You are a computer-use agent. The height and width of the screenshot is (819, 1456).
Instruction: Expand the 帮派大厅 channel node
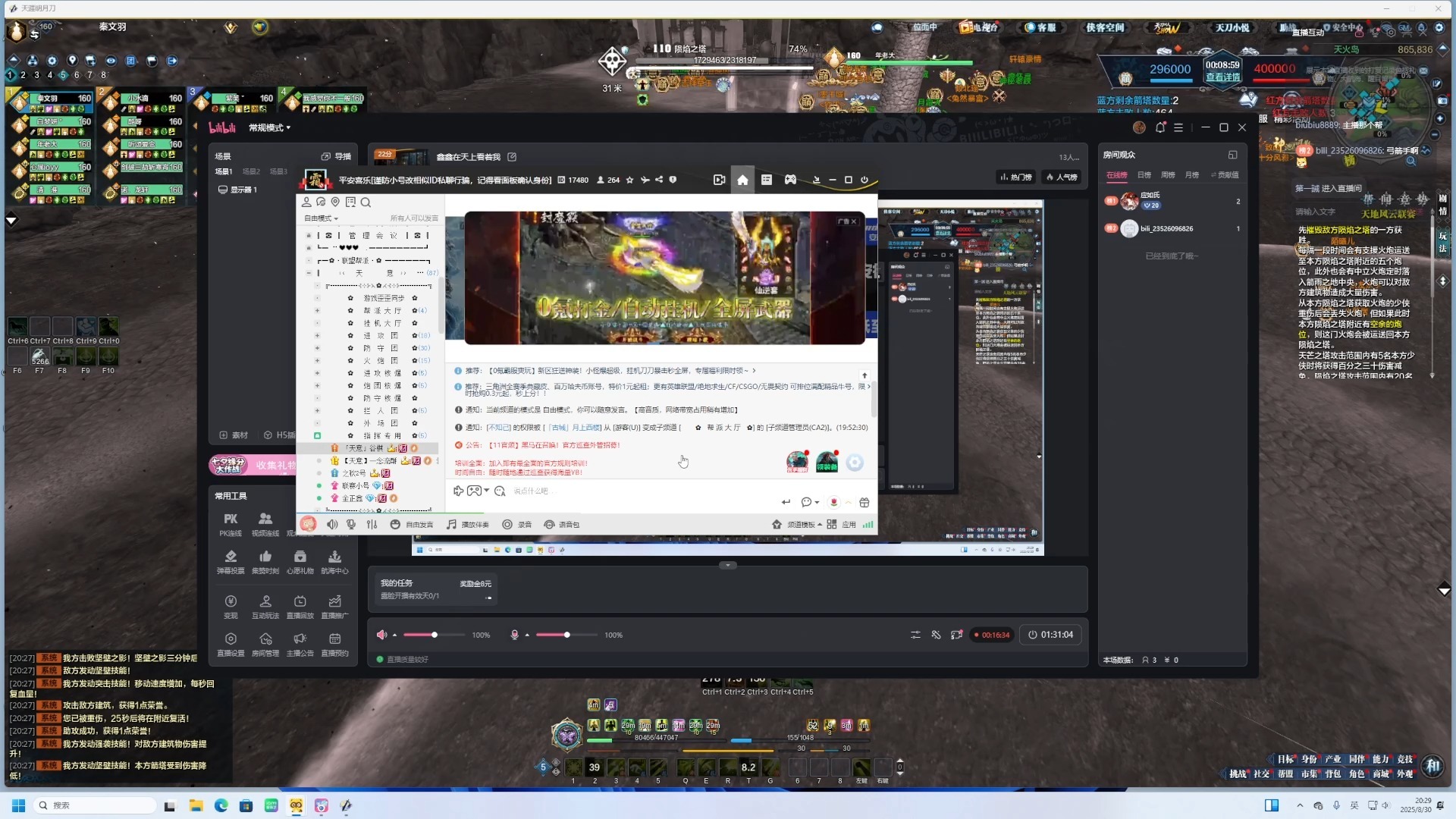[317, 310]
